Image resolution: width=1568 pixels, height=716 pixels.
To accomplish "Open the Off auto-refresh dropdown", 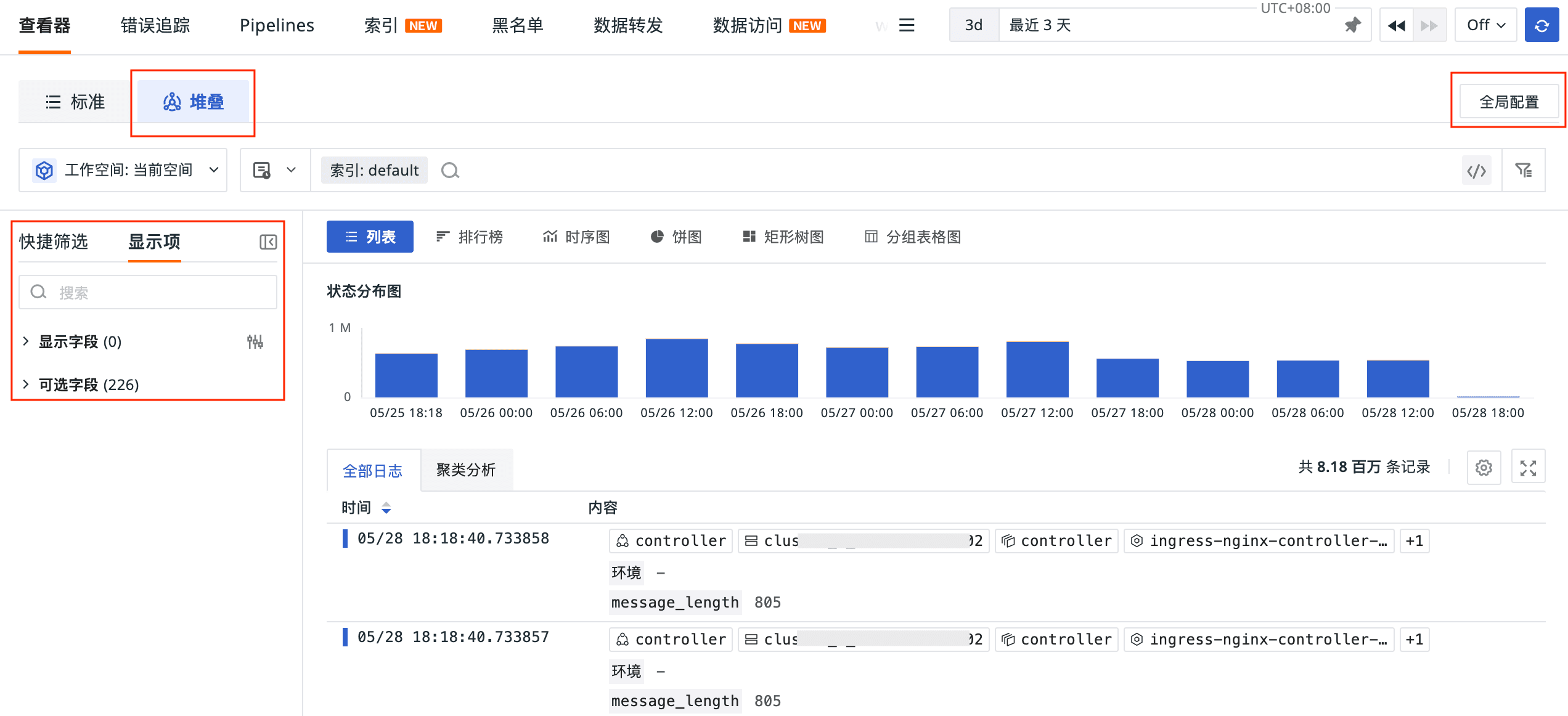I will pyautogui.click(x=1485, y=25).
